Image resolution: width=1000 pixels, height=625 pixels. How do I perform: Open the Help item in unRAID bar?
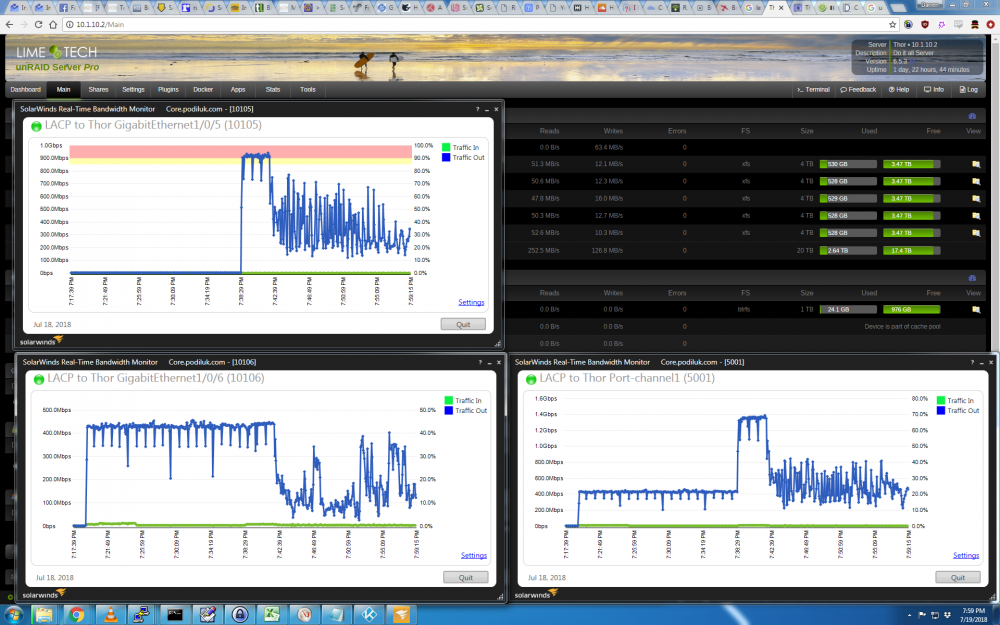point(899,89)
